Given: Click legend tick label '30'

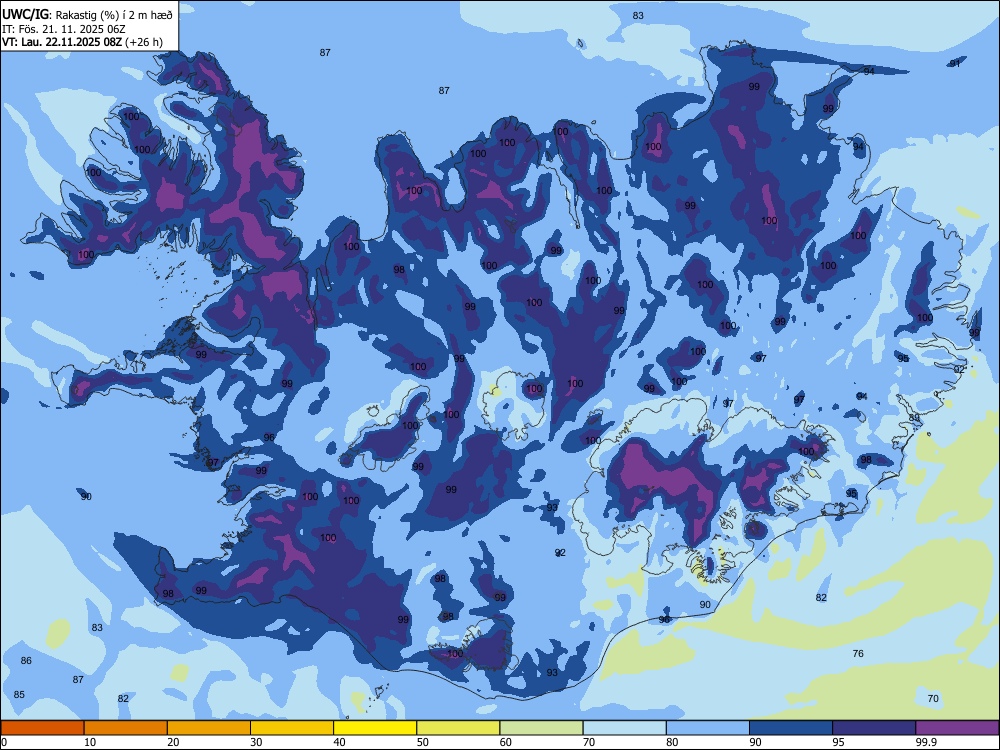Looking at the screenshot, I should [256, 742].
